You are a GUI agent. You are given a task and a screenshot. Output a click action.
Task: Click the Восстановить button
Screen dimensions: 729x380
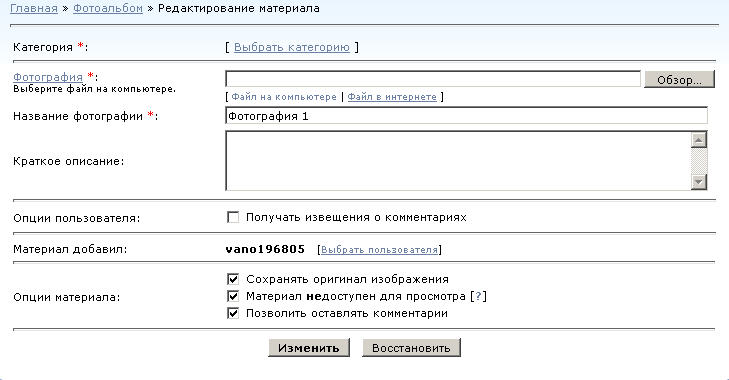tap(411, 348)
